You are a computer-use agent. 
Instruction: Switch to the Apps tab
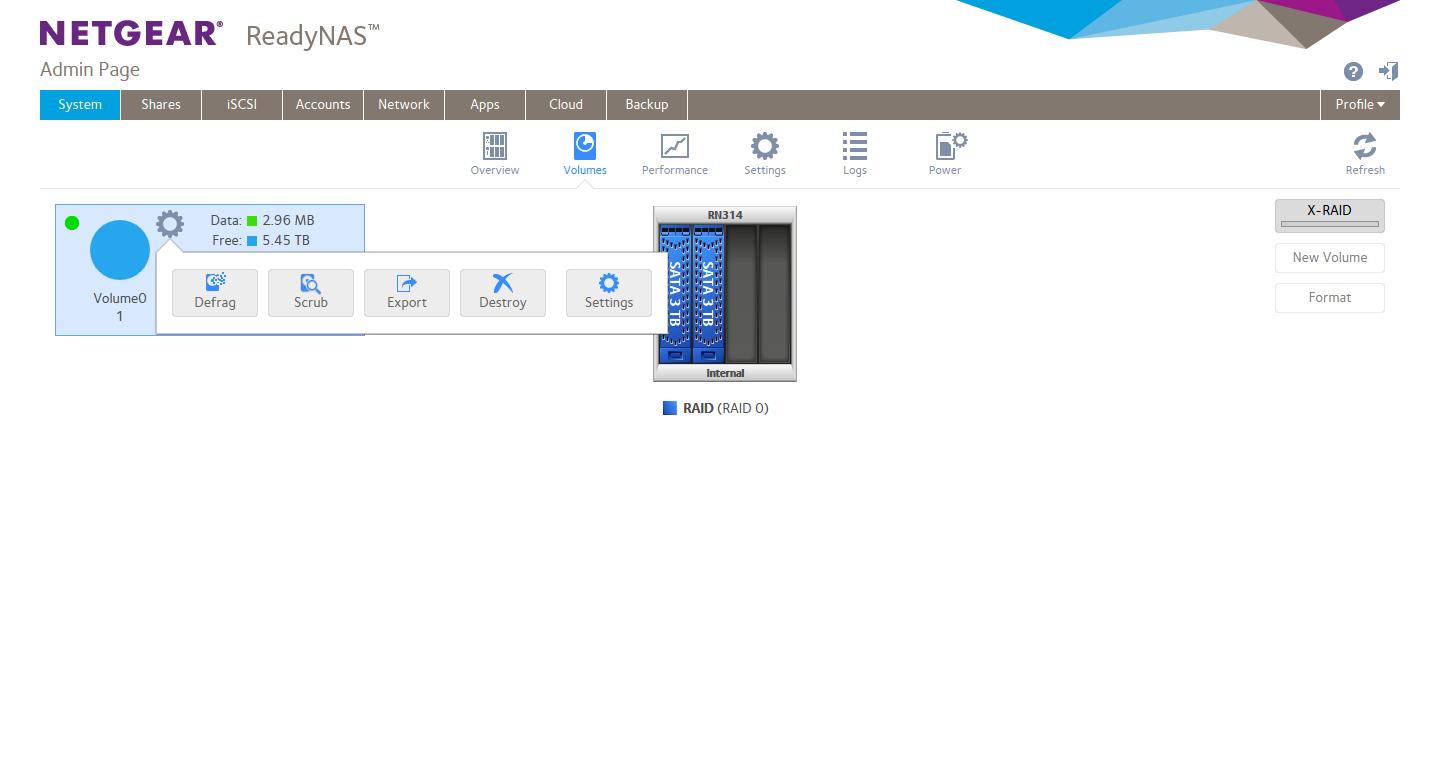pos(485,105)
